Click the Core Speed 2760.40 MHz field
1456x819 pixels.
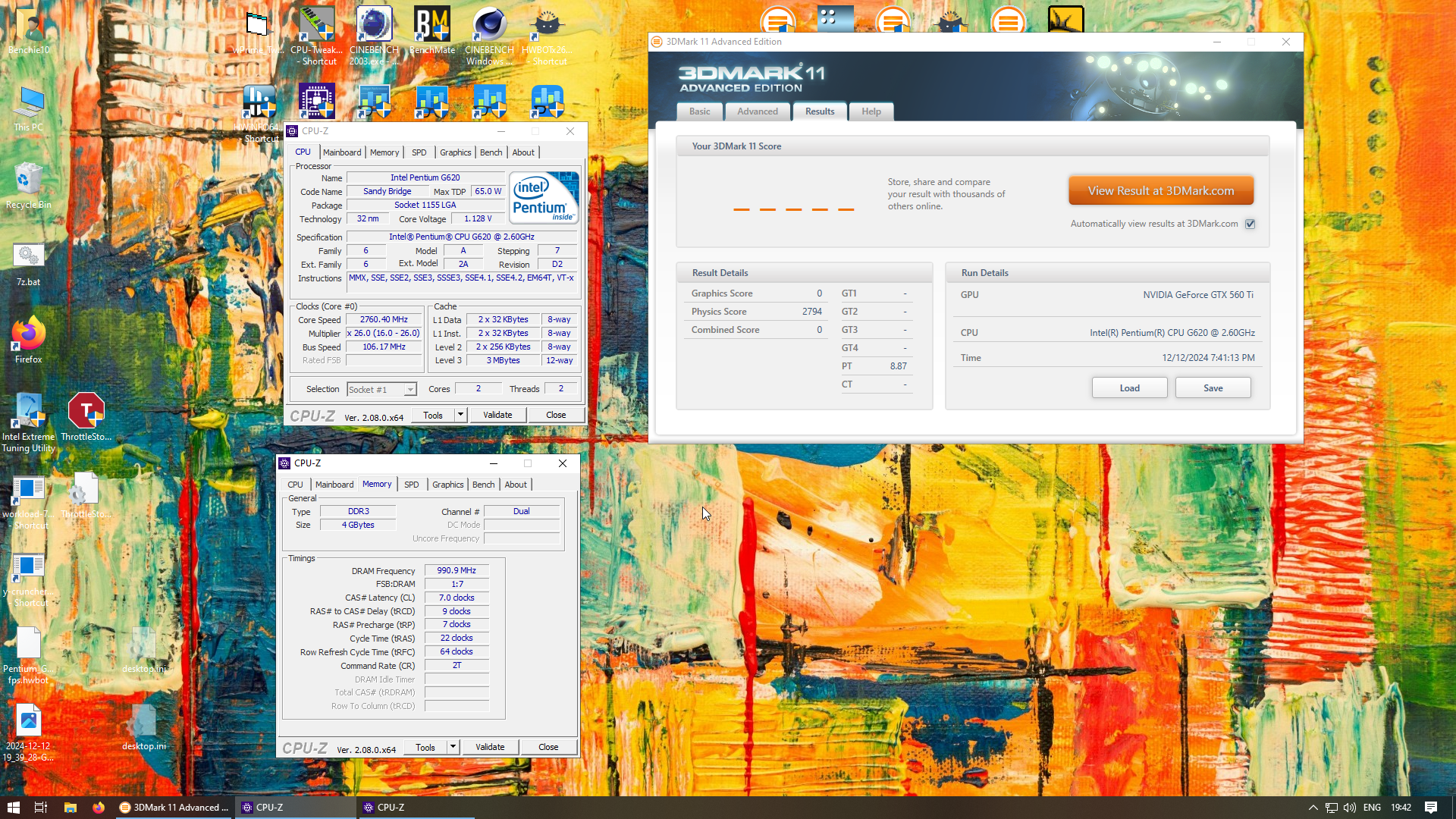[x=384, y=320]
